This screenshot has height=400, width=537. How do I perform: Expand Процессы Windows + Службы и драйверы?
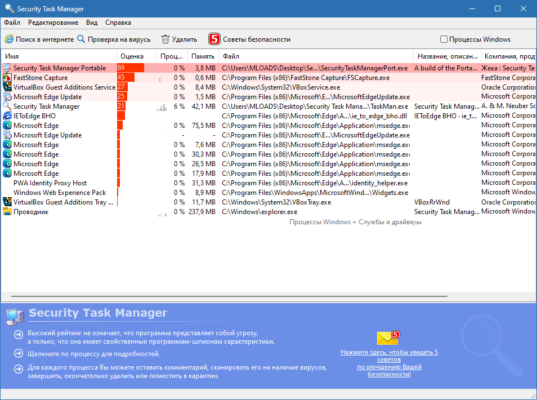coord(355,222)
